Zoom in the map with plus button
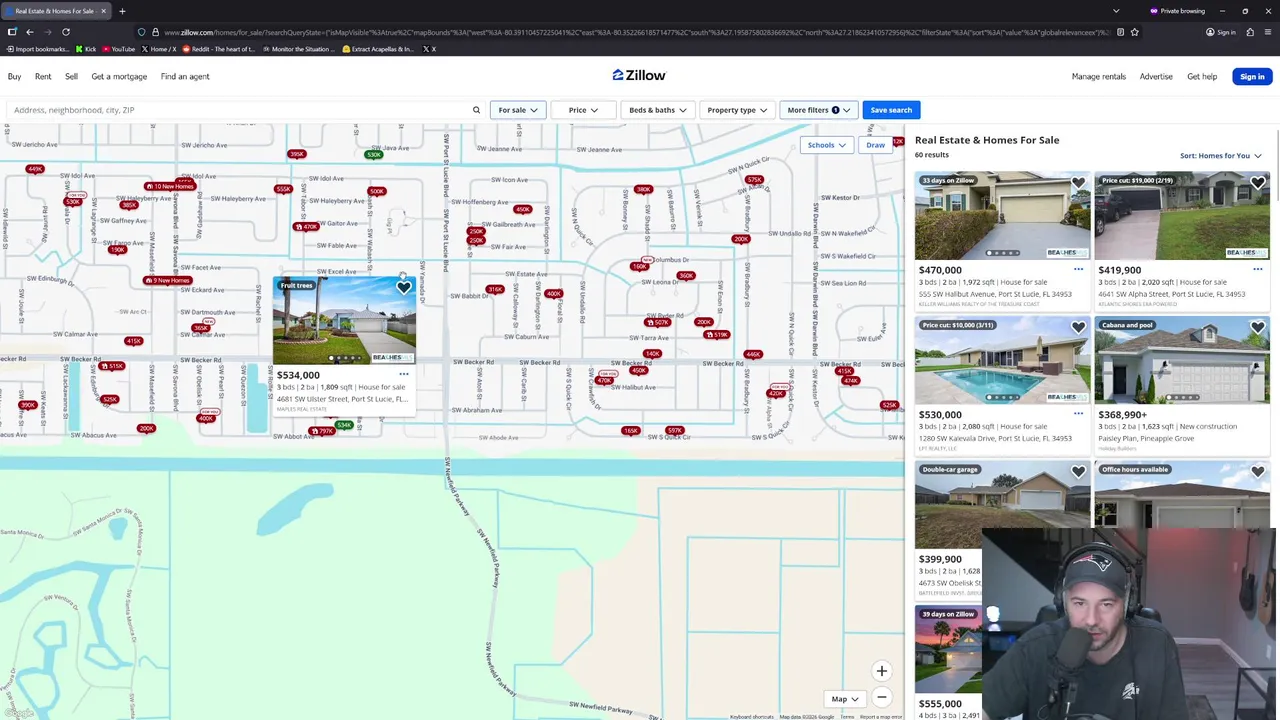 click(881, 672)
